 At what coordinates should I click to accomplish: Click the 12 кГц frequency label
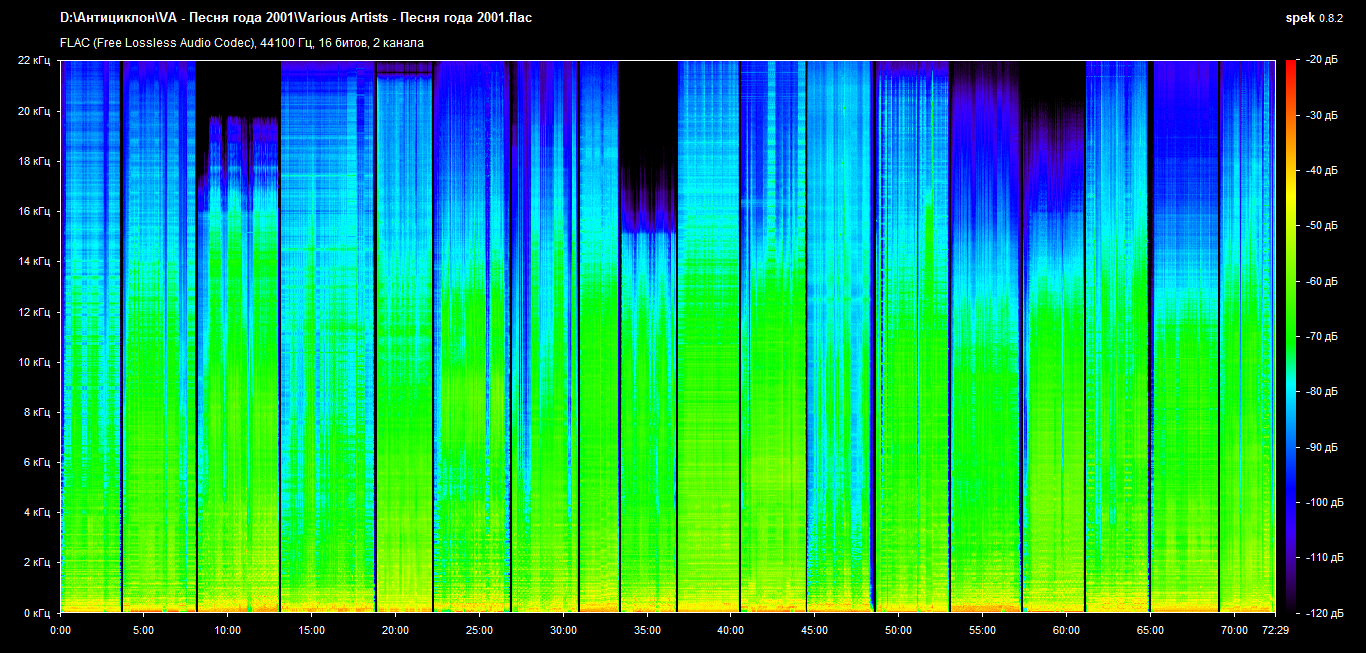(x=36, y=312)
